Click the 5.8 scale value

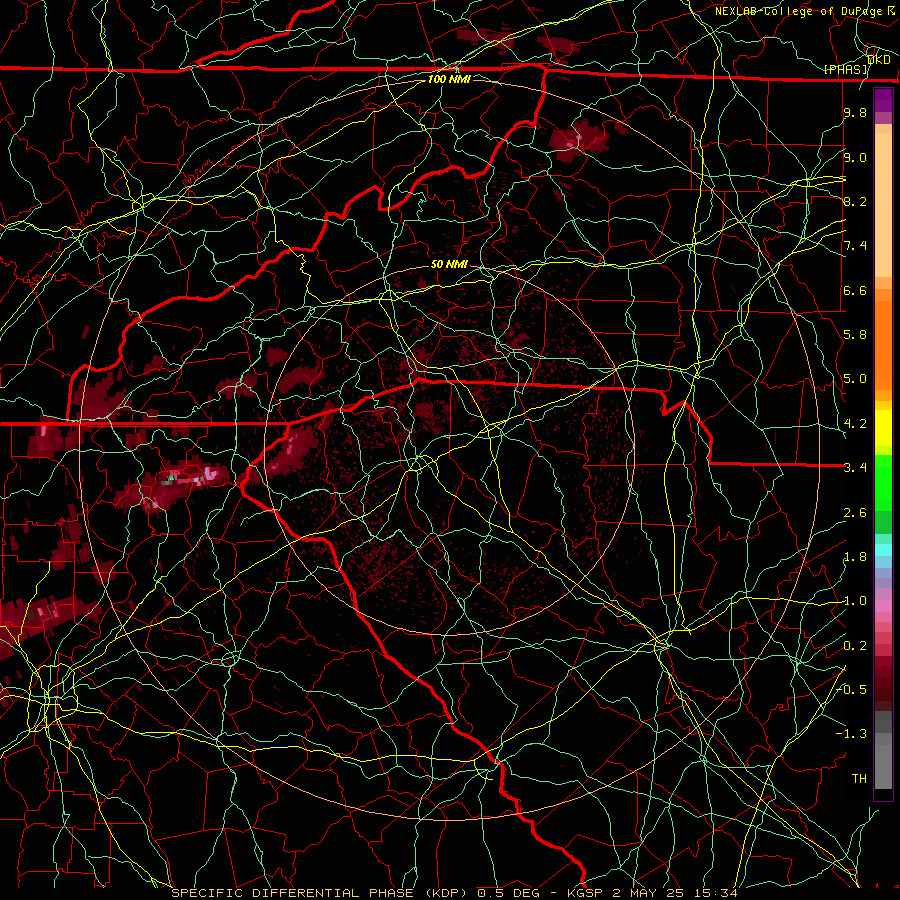(855, 335)
